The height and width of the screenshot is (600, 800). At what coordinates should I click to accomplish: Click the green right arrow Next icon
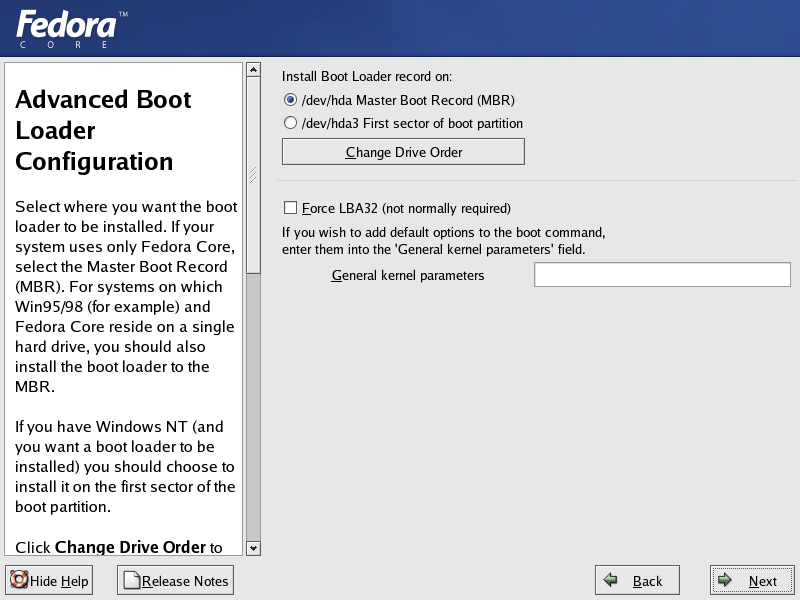point(724,580)
